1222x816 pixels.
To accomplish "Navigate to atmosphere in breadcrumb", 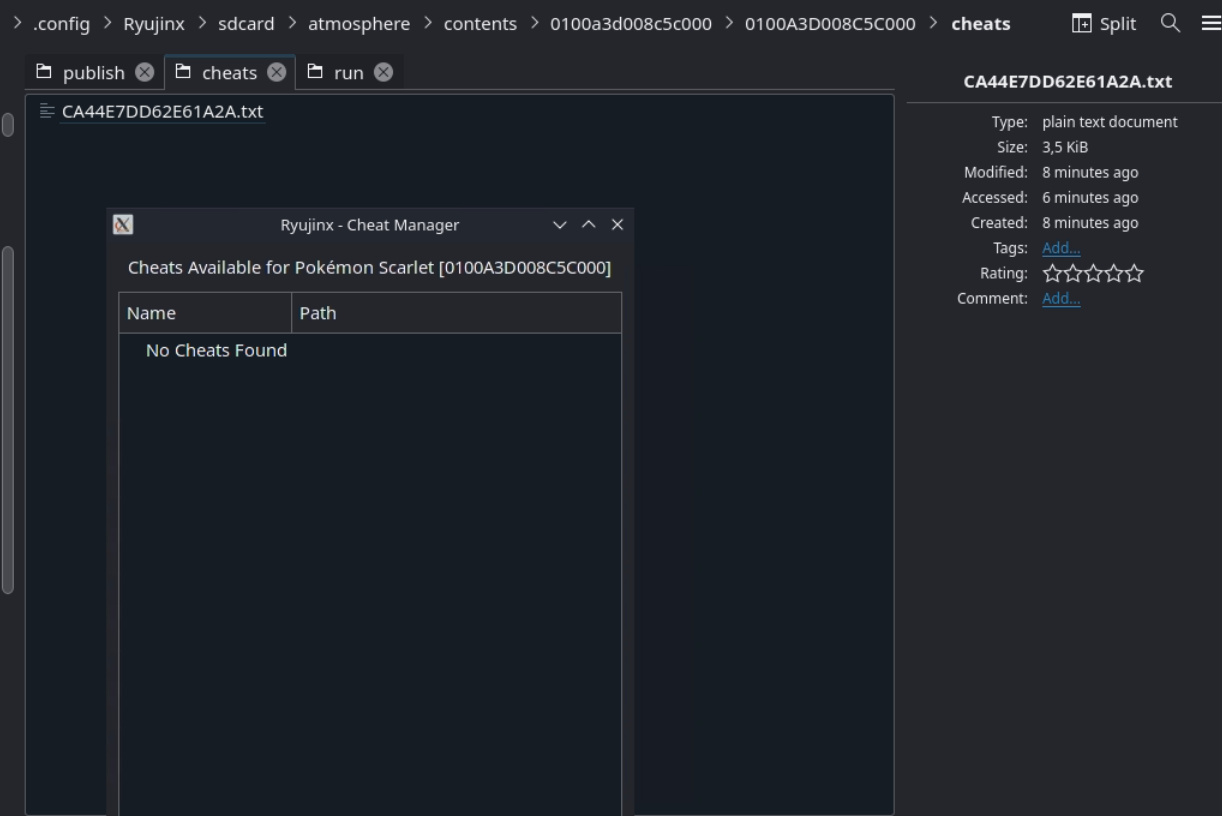I will (359, 23).
